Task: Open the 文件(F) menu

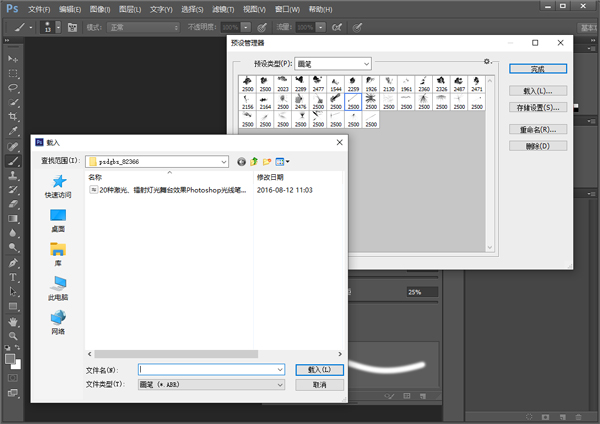Action: point(38,8)
